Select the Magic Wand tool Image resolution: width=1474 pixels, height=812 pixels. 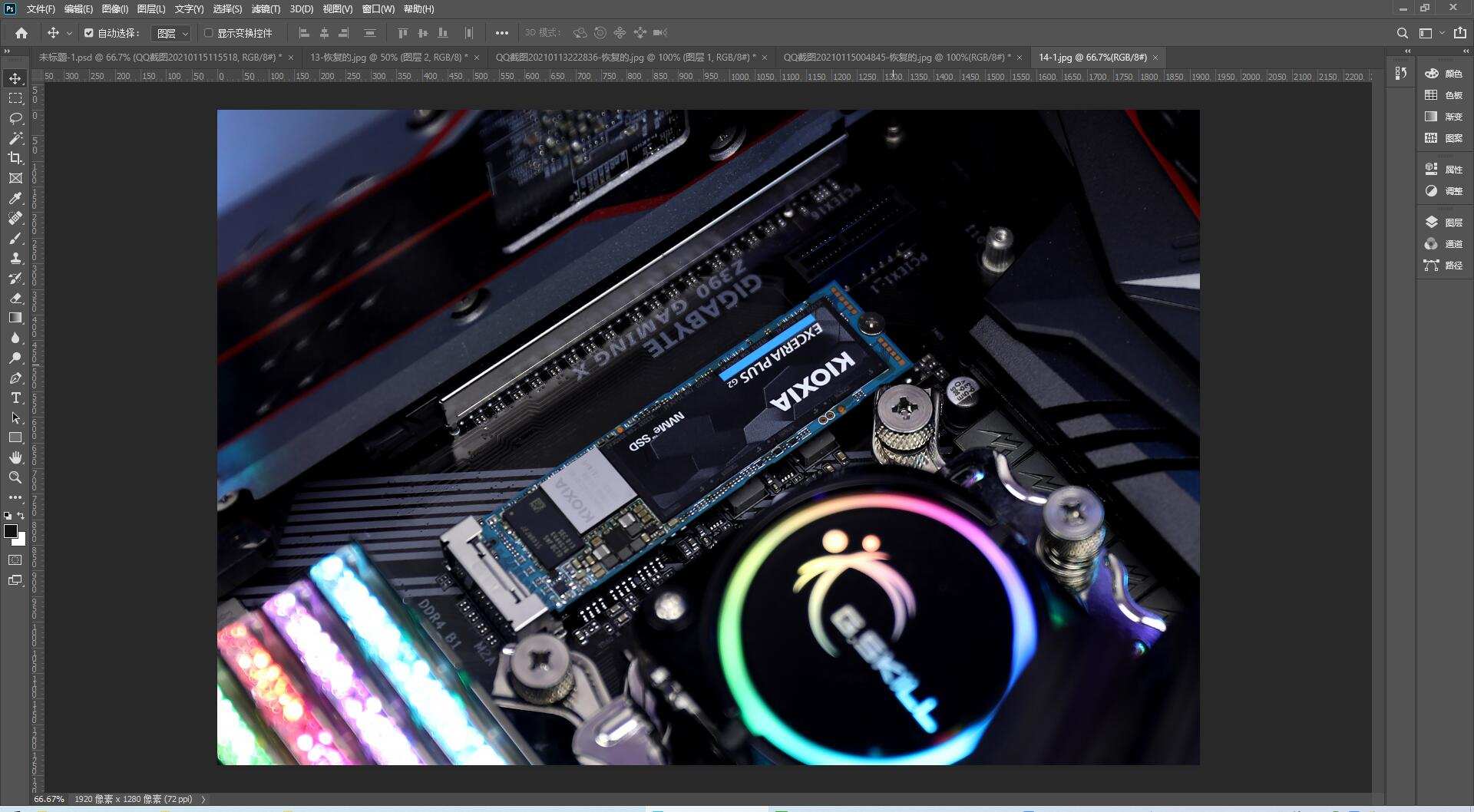tap(15, 138)
